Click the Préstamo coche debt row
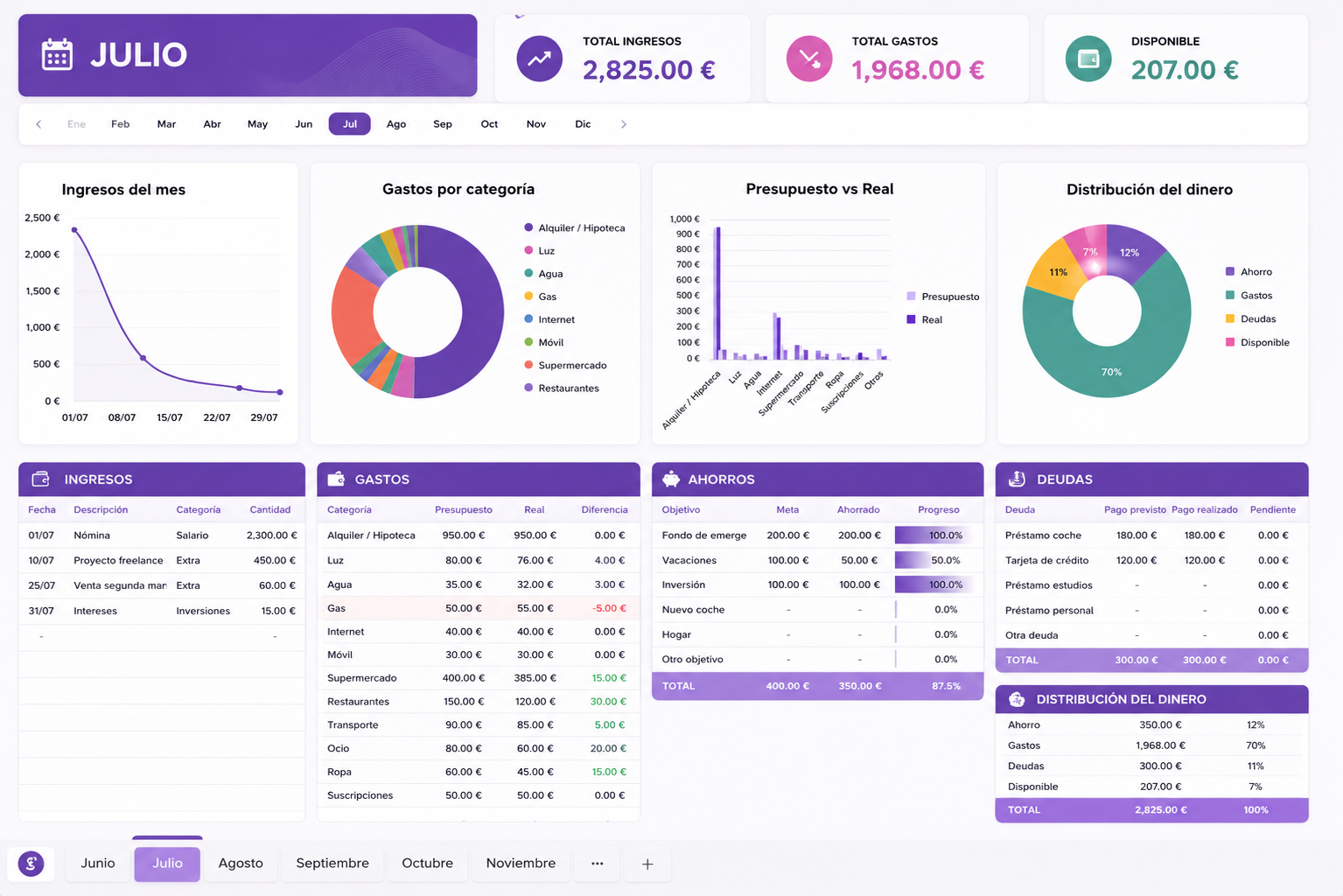Viewport: 1343px width, 896px height. [1151, 535]
